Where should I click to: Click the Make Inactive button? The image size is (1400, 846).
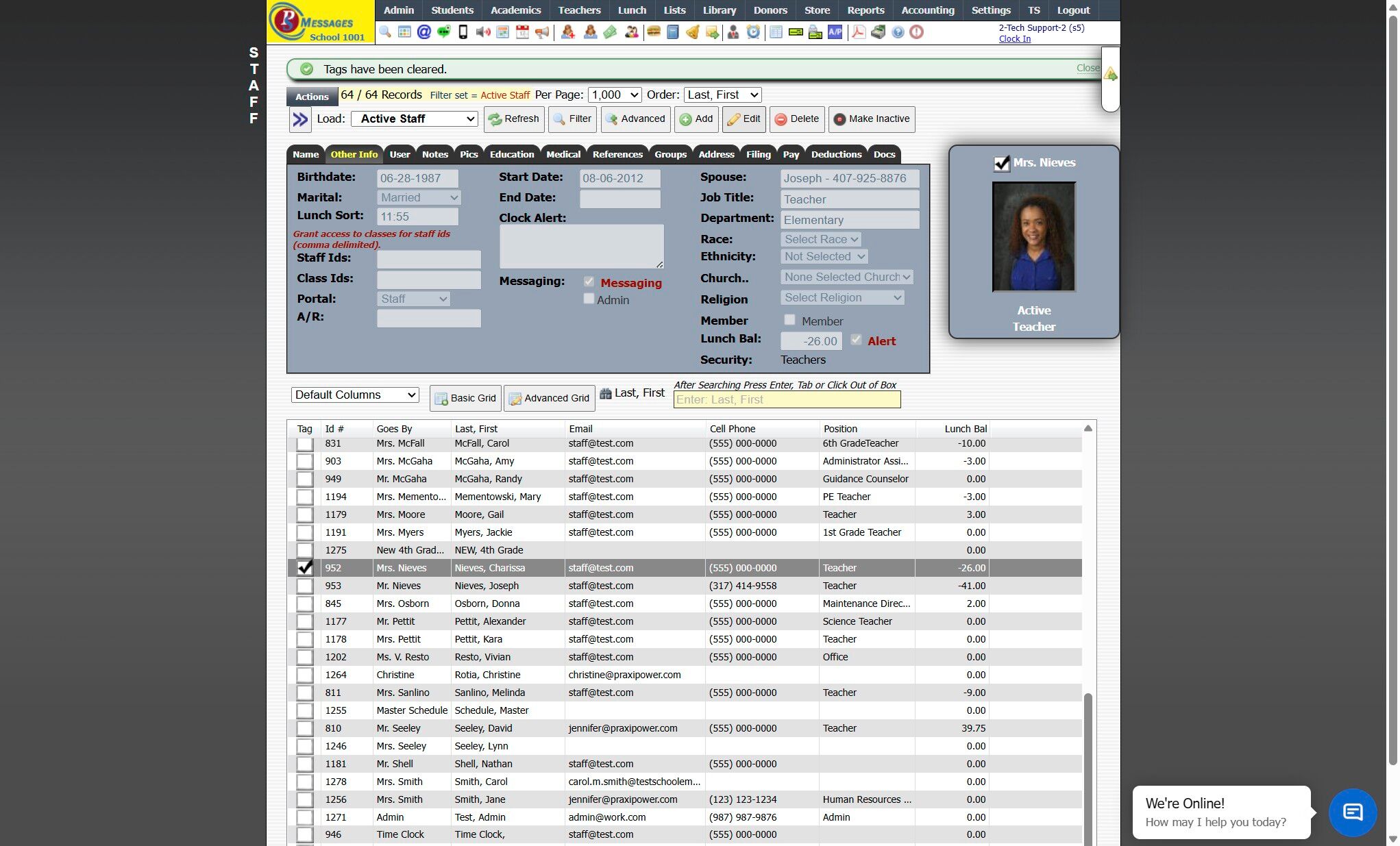pos(871,119)
